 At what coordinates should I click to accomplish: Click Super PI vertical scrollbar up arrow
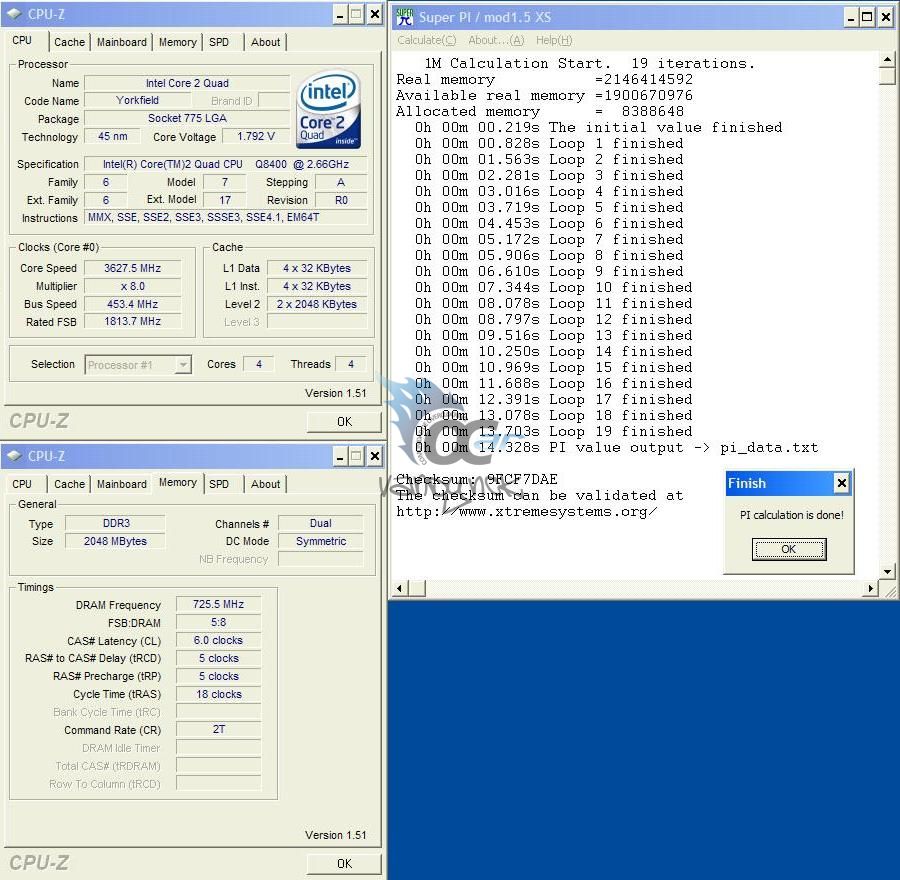887,60
